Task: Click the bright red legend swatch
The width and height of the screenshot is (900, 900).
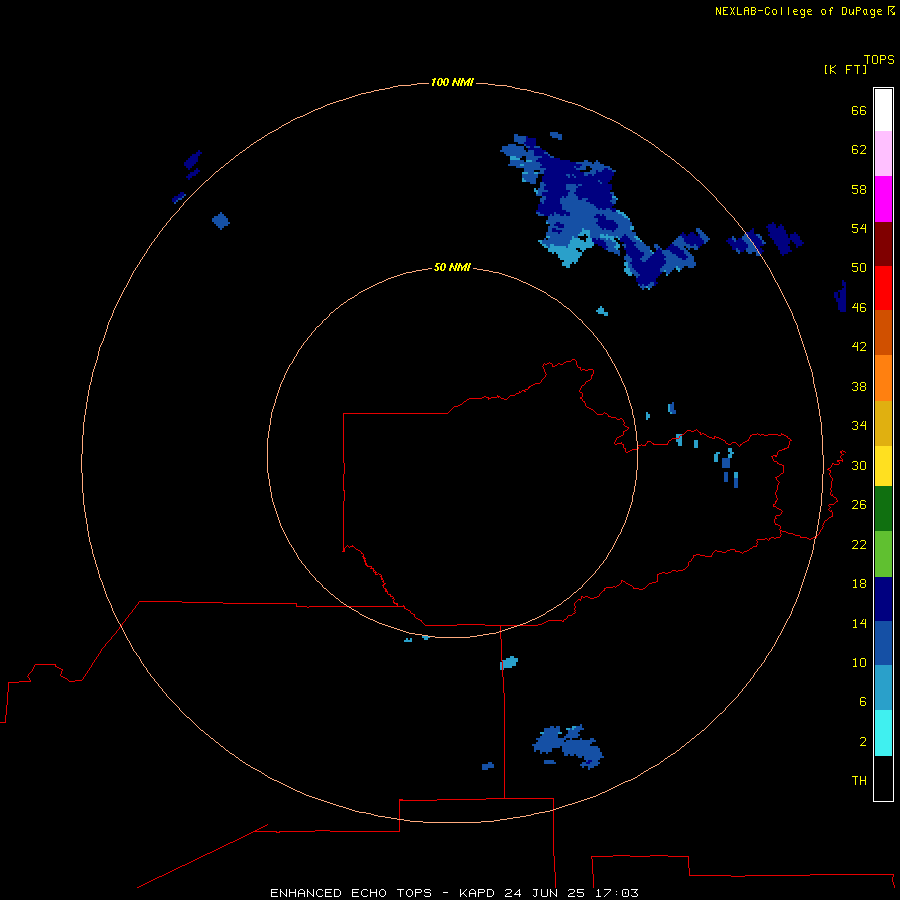Action: tap(883, 288)
